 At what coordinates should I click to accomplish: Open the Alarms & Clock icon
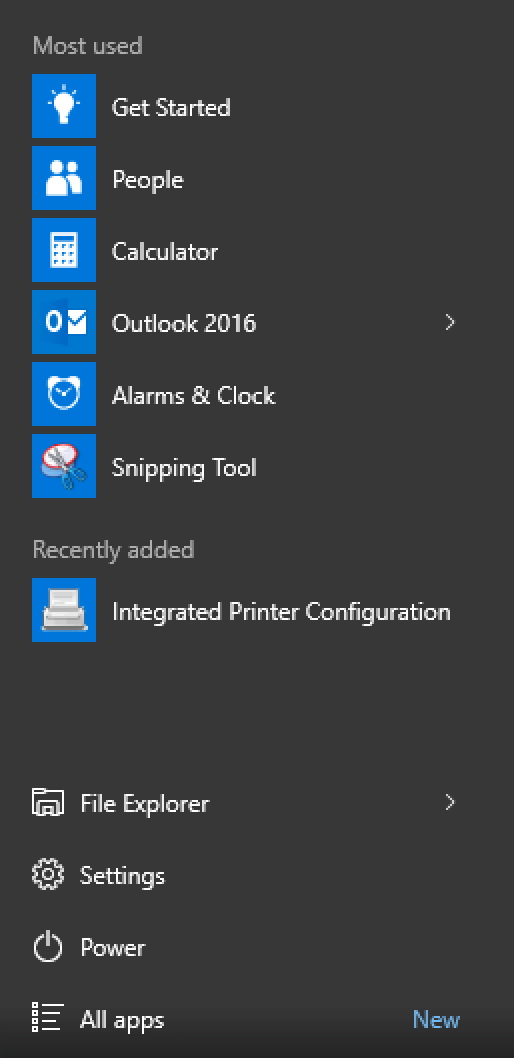tap(64, 394)
